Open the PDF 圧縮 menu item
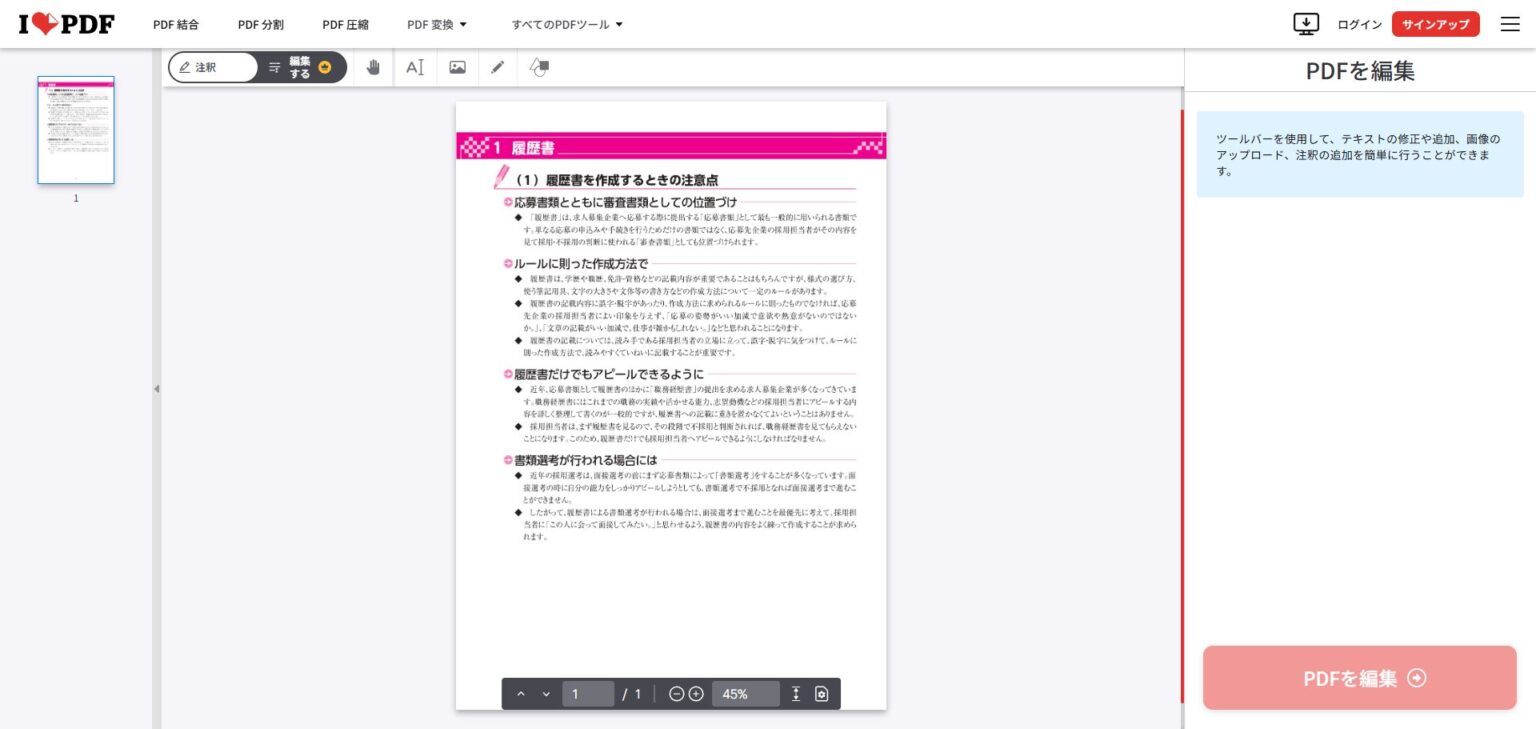This screenshot has width=1536, height=729. [x=345, y=24]
